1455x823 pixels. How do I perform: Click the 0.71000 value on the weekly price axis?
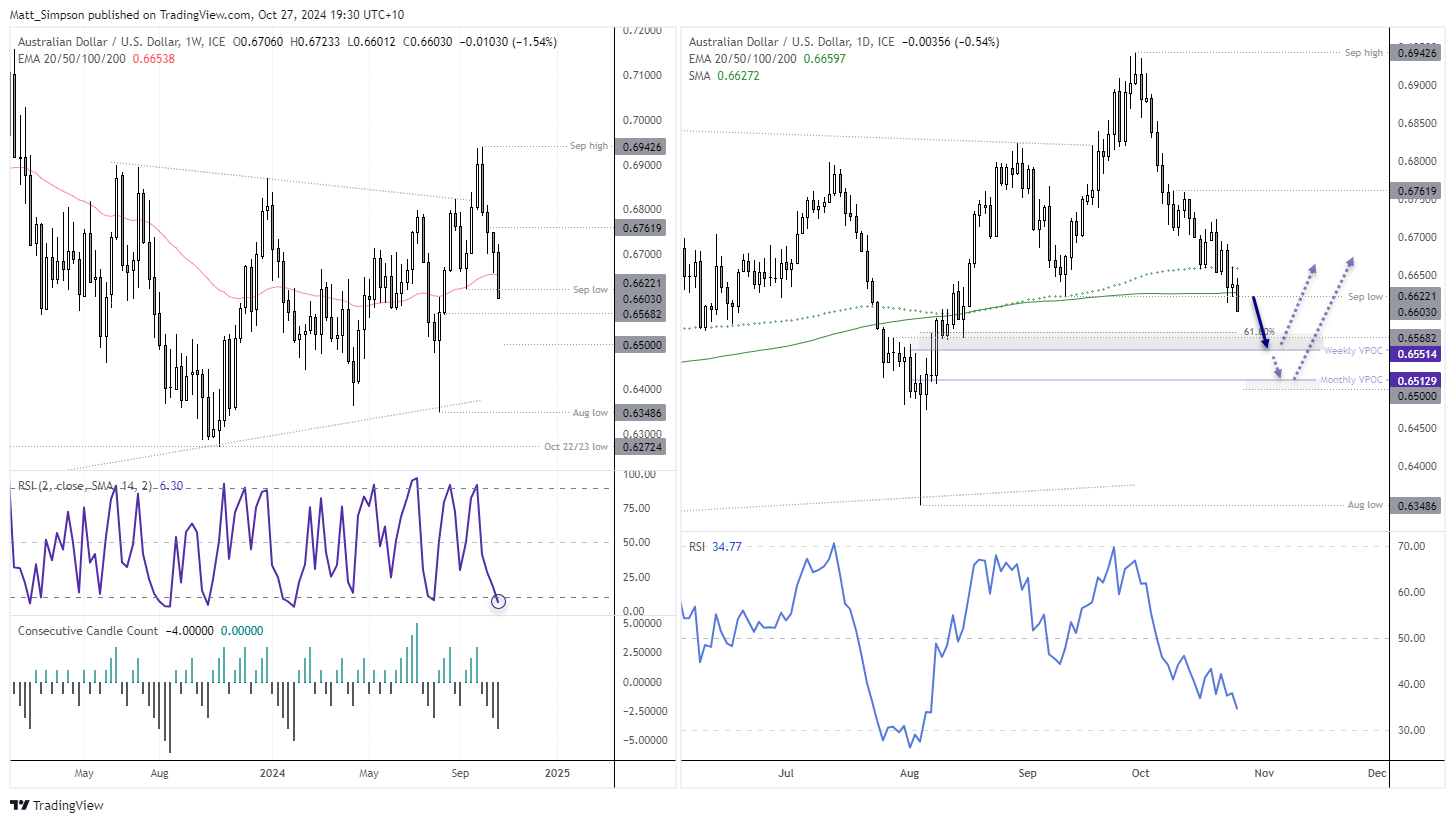pyautogui.click(x=642, y=75)
